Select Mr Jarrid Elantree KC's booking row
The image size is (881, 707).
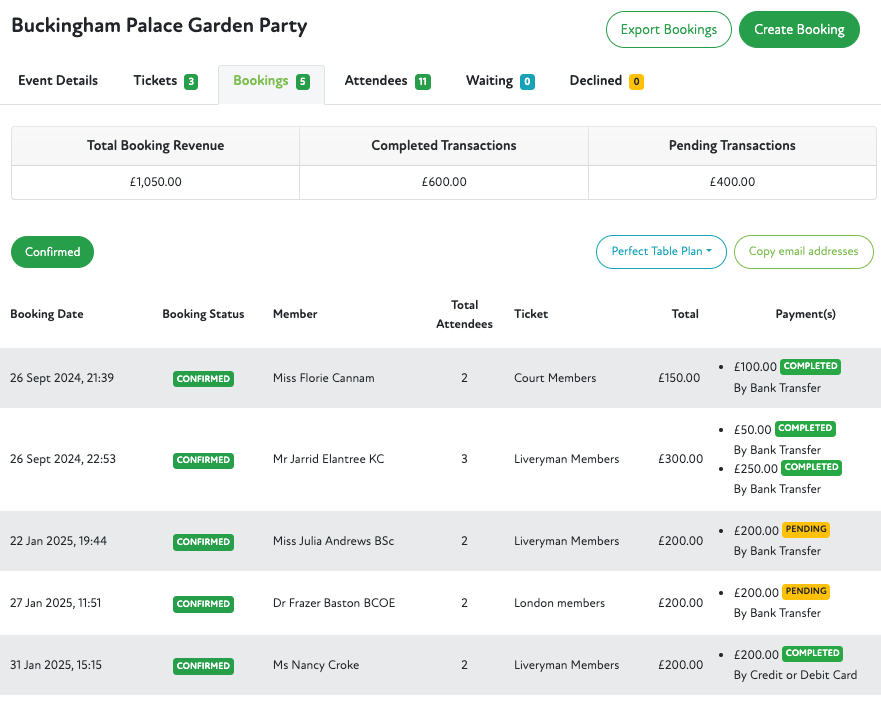point(328,460)
